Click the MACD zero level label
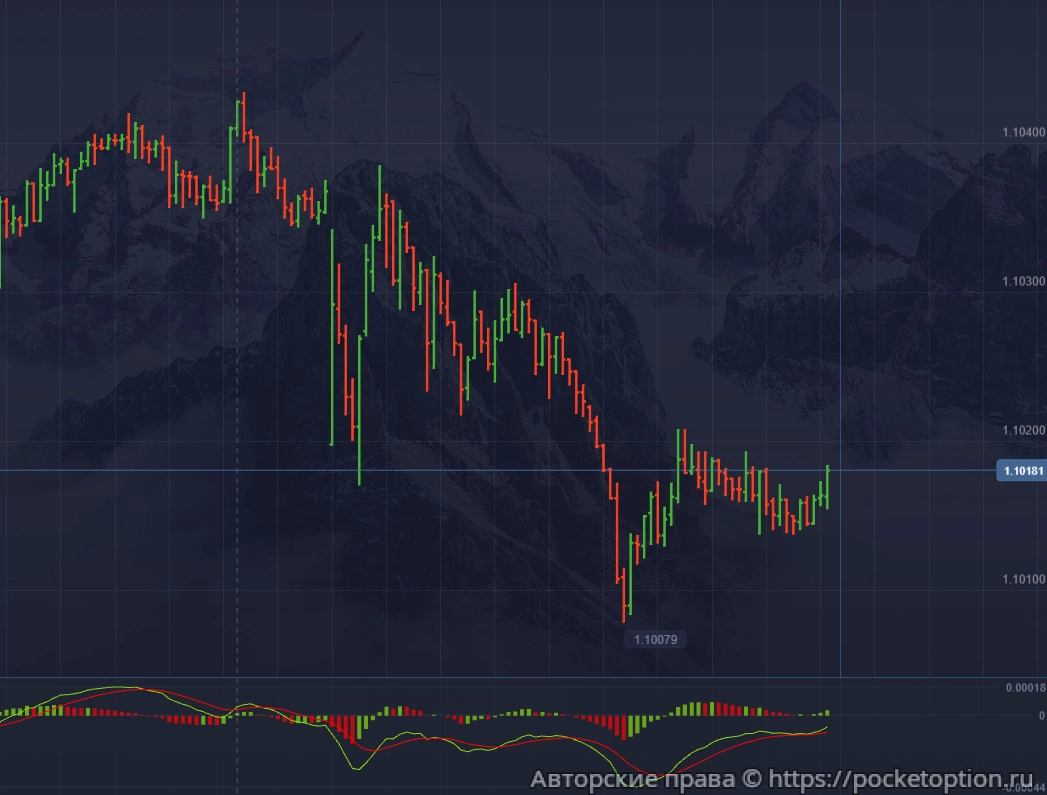Viewport: 1047px width, 795px height. tap(1041, 716)
